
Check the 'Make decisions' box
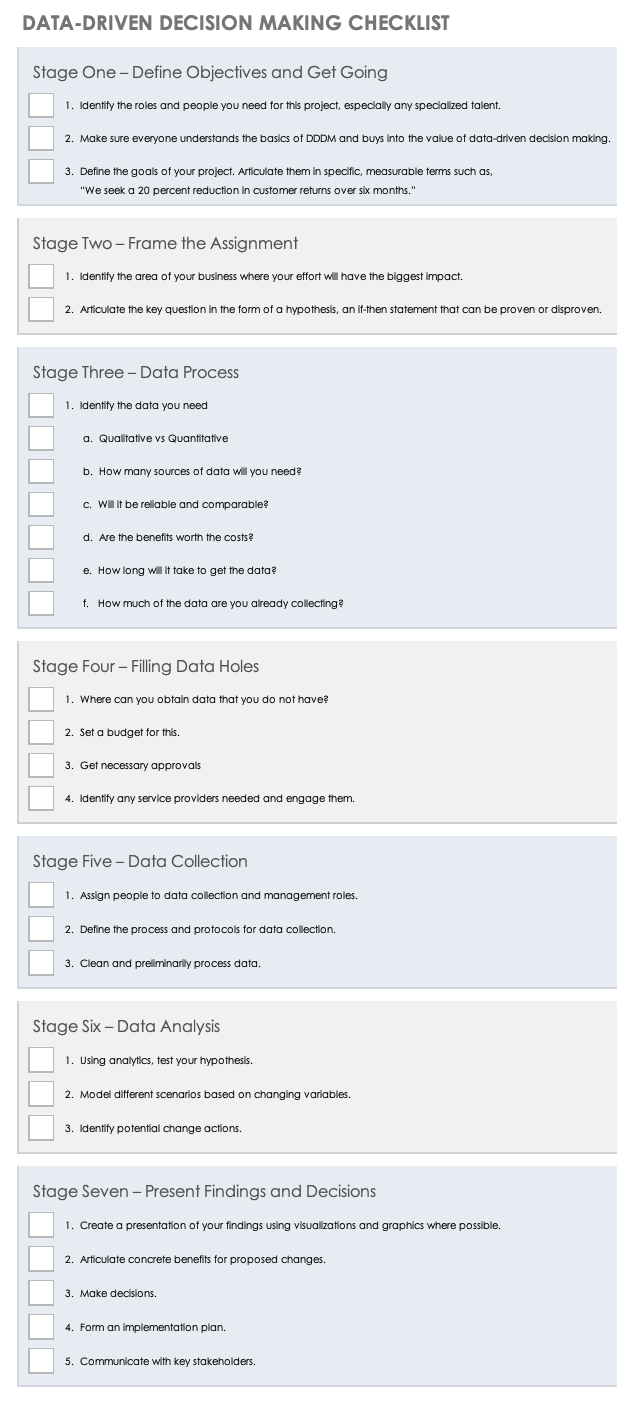(x=41, y=1293)
